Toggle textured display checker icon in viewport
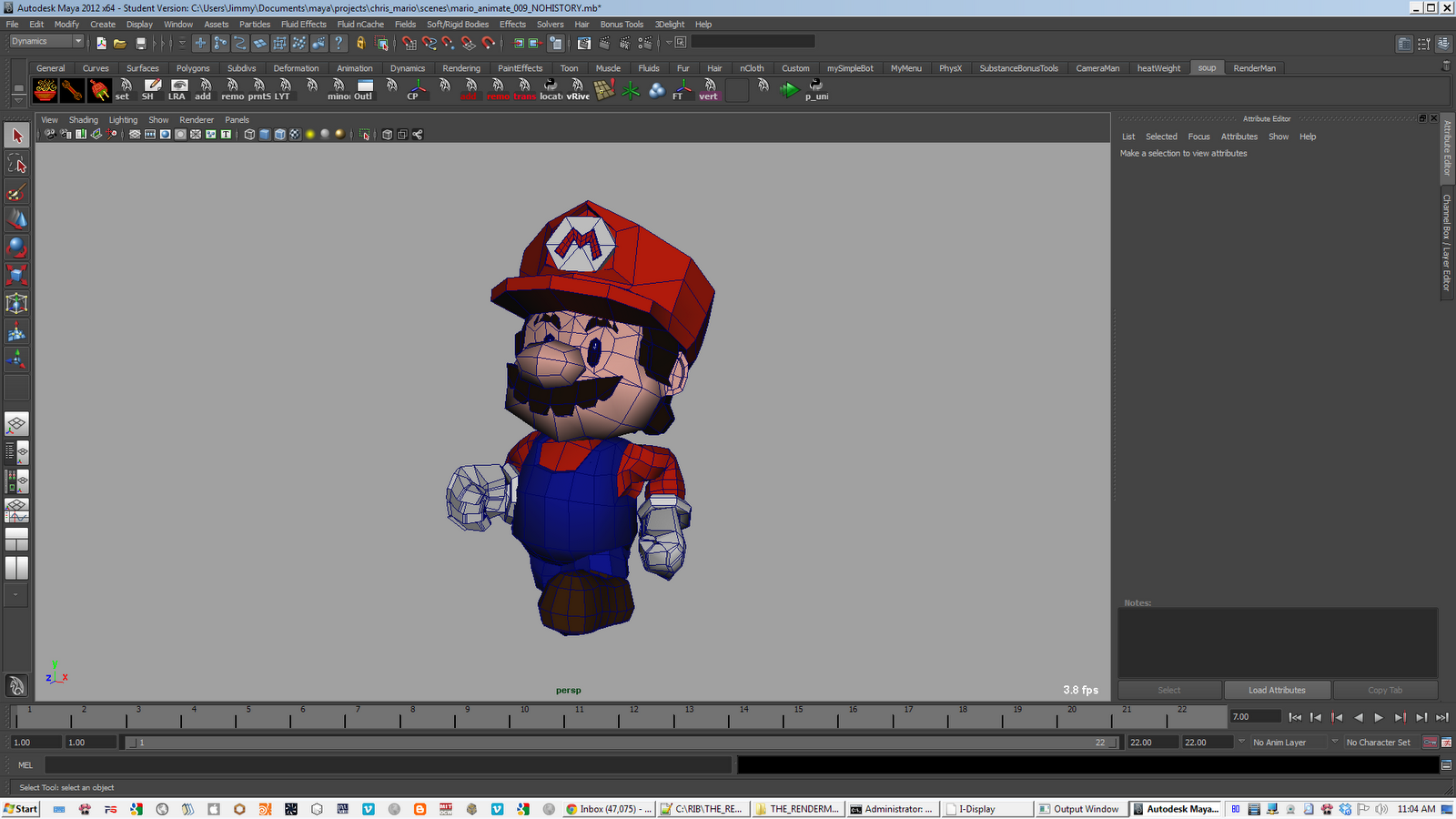1456x819 pixels. [295, 135]
